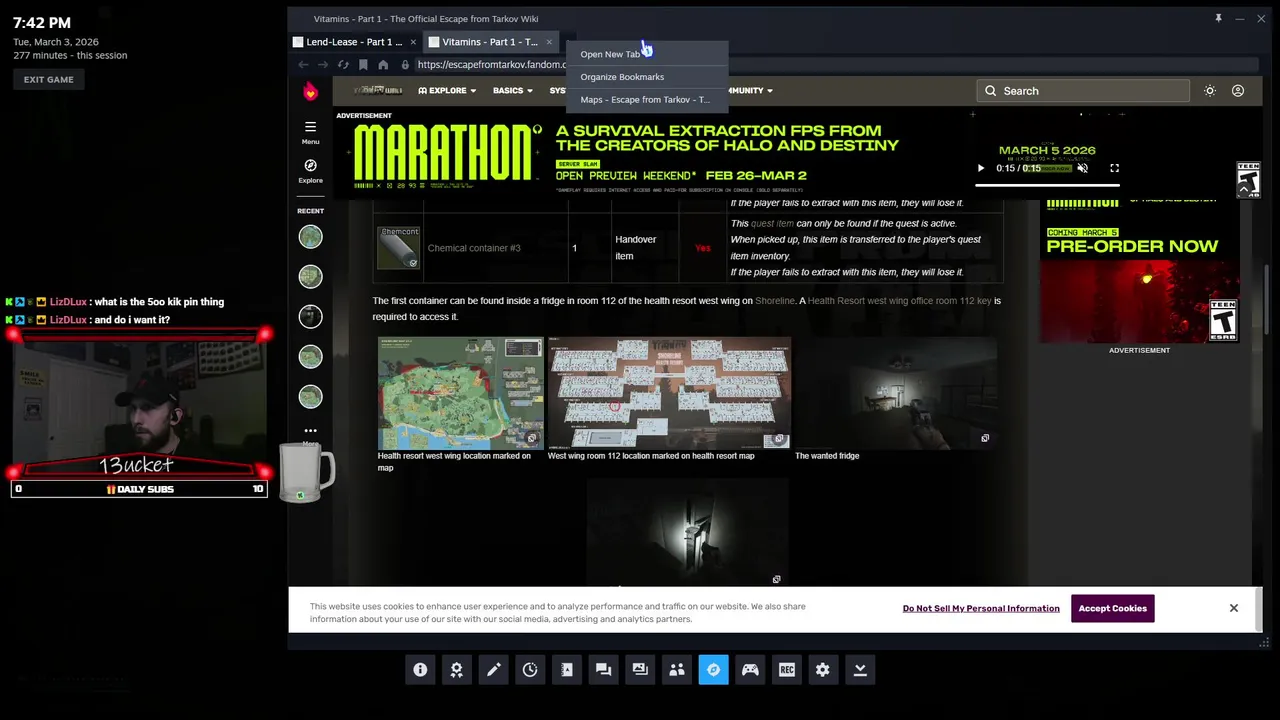Expand the BASICS dropdown in wiki navigation
The height and width of the screenshot is (720, 1280).
click(x=512, y=91)
